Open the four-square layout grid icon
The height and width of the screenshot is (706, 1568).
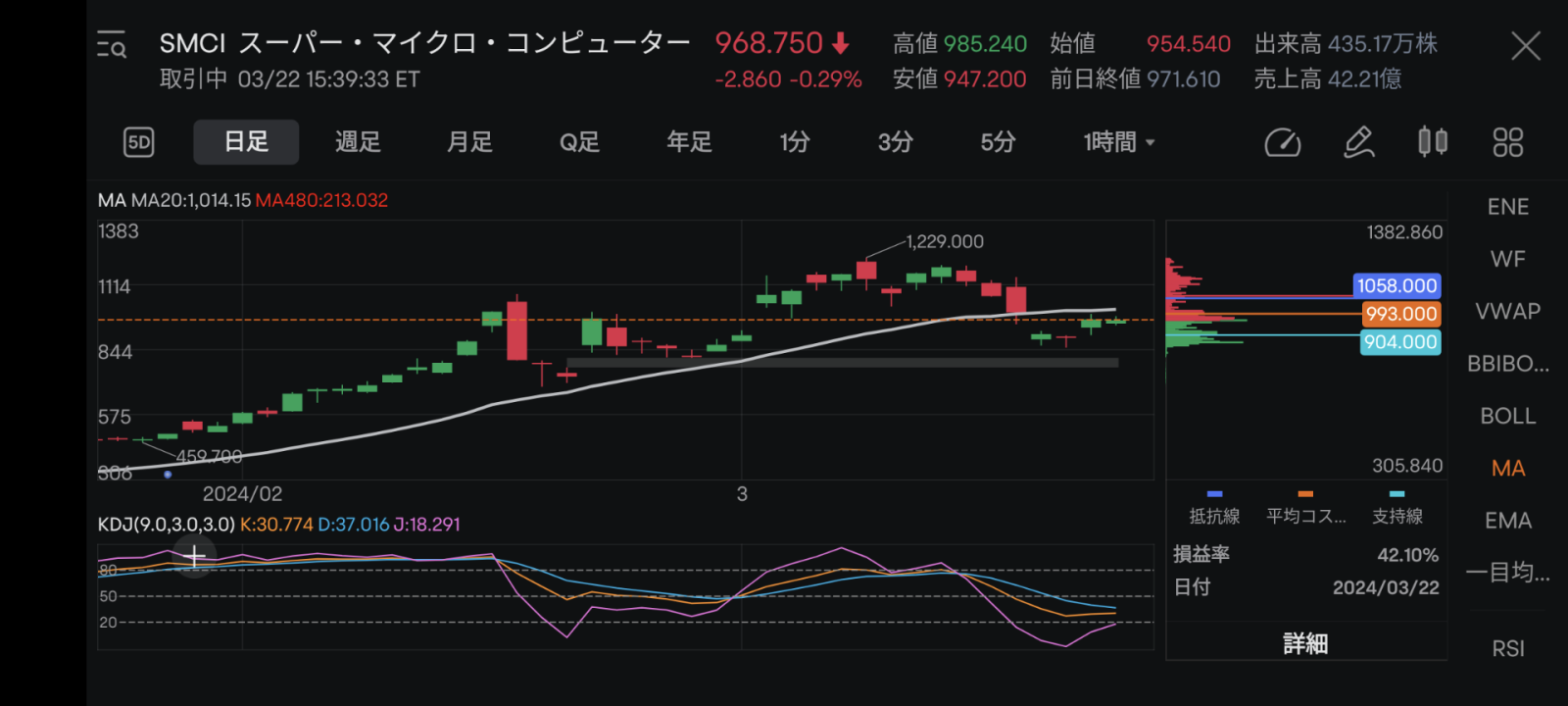[1508, 142]
